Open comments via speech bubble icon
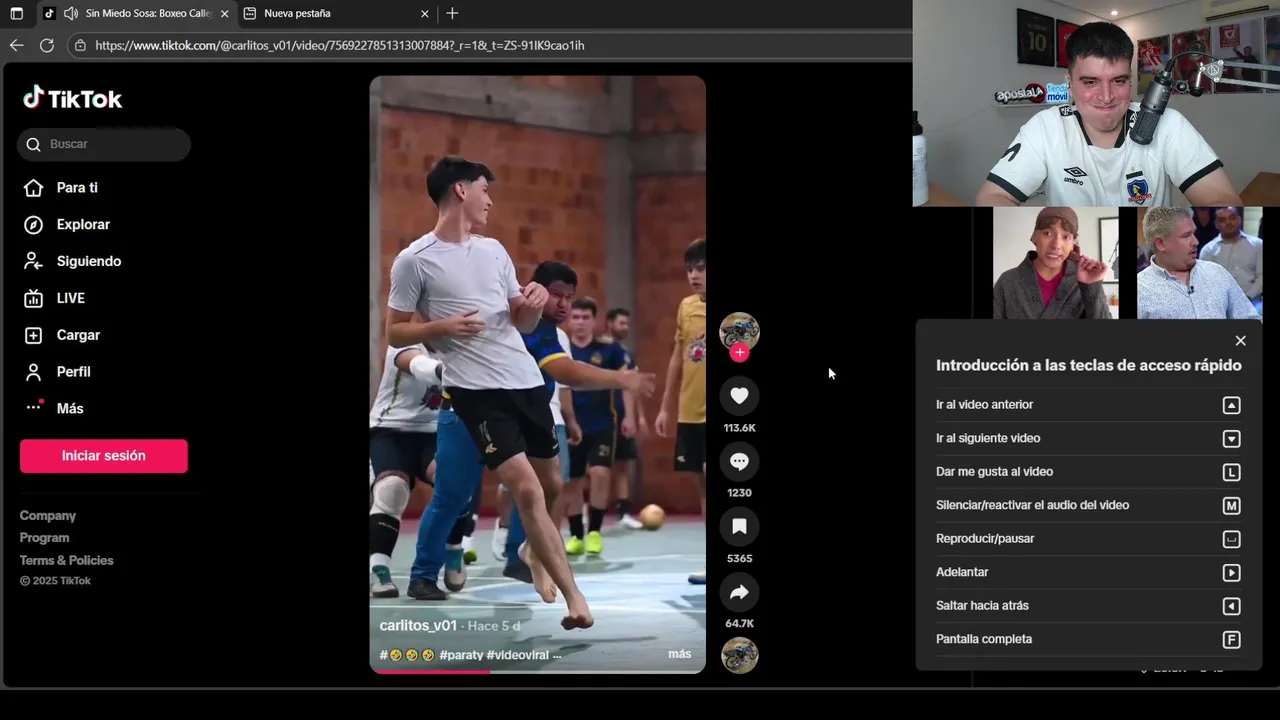The image size is (1280, 720). click(739, 461)
